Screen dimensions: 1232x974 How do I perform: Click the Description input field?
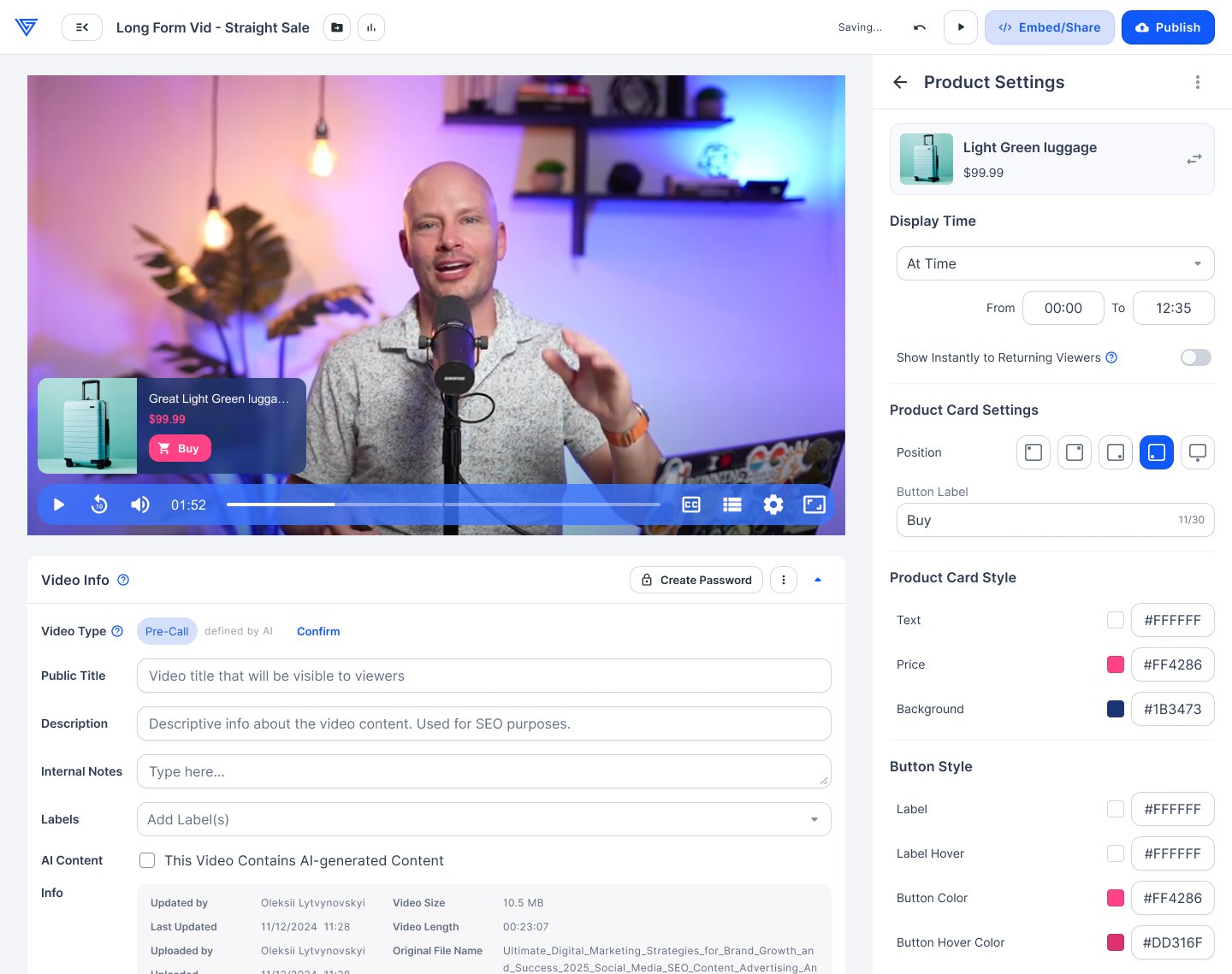(484, 723)
